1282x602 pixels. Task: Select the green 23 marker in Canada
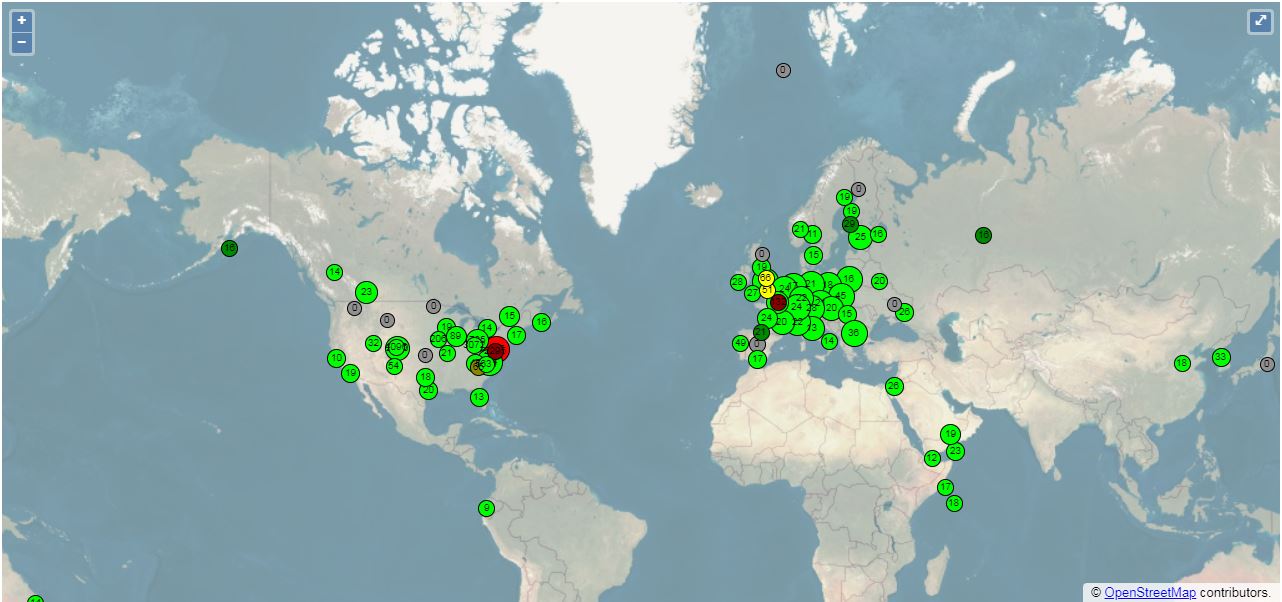point(366,292)
